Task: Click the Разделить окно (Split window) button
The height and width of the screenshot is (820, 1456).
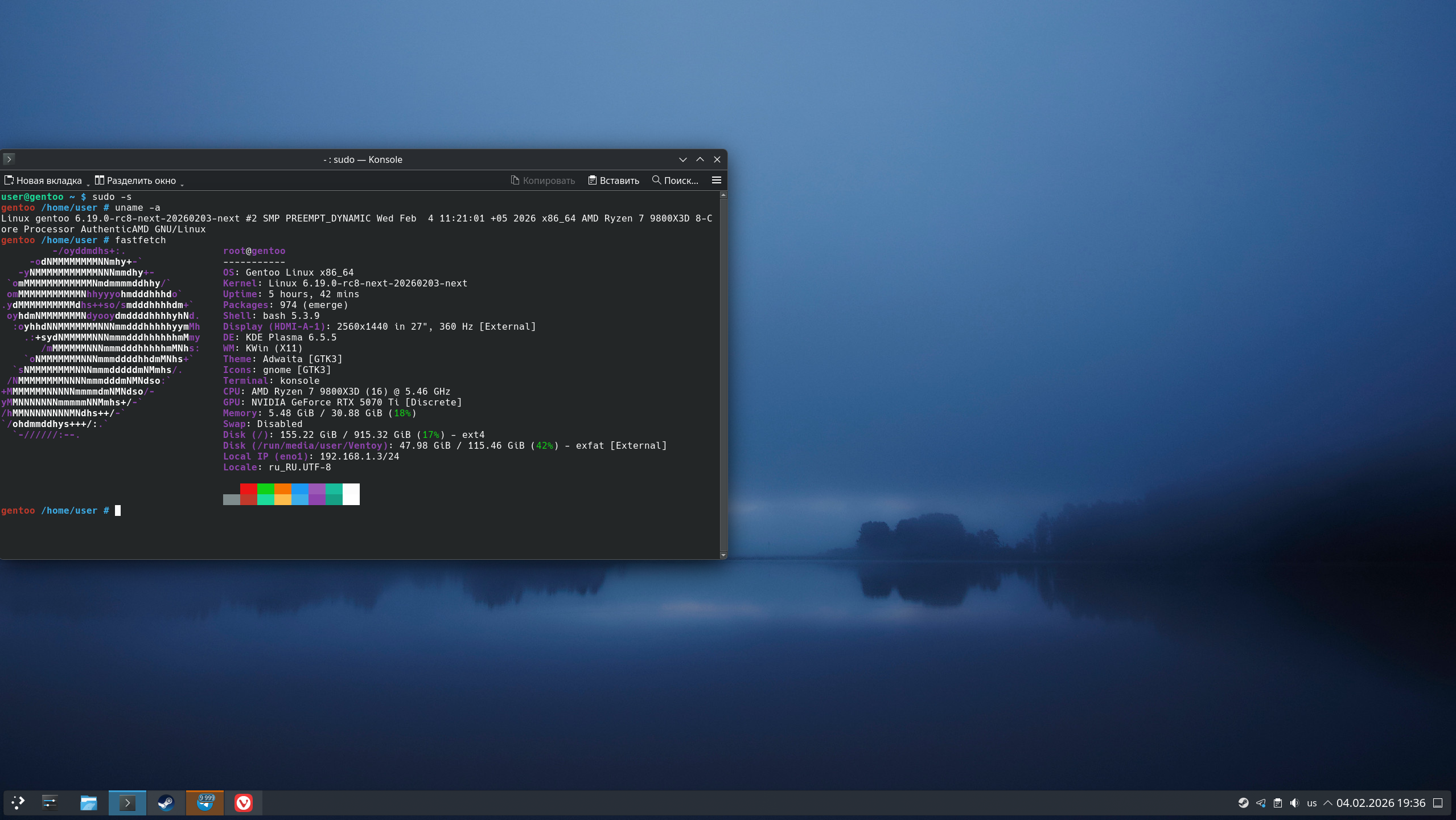Action: coord(135,181)
